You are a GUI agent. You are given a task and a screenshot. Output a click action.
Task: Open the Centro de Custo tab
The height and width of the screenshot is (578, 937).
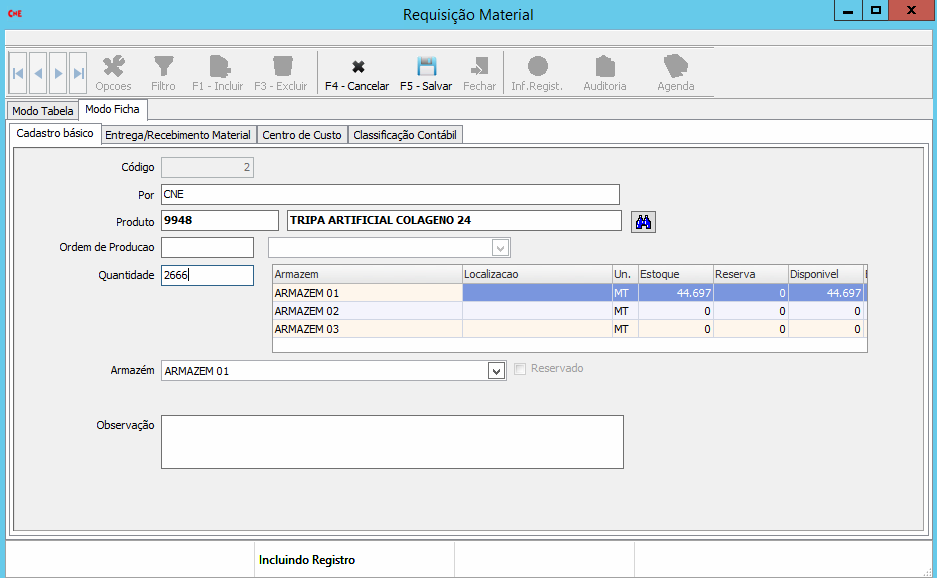click(x=301, y=135)
